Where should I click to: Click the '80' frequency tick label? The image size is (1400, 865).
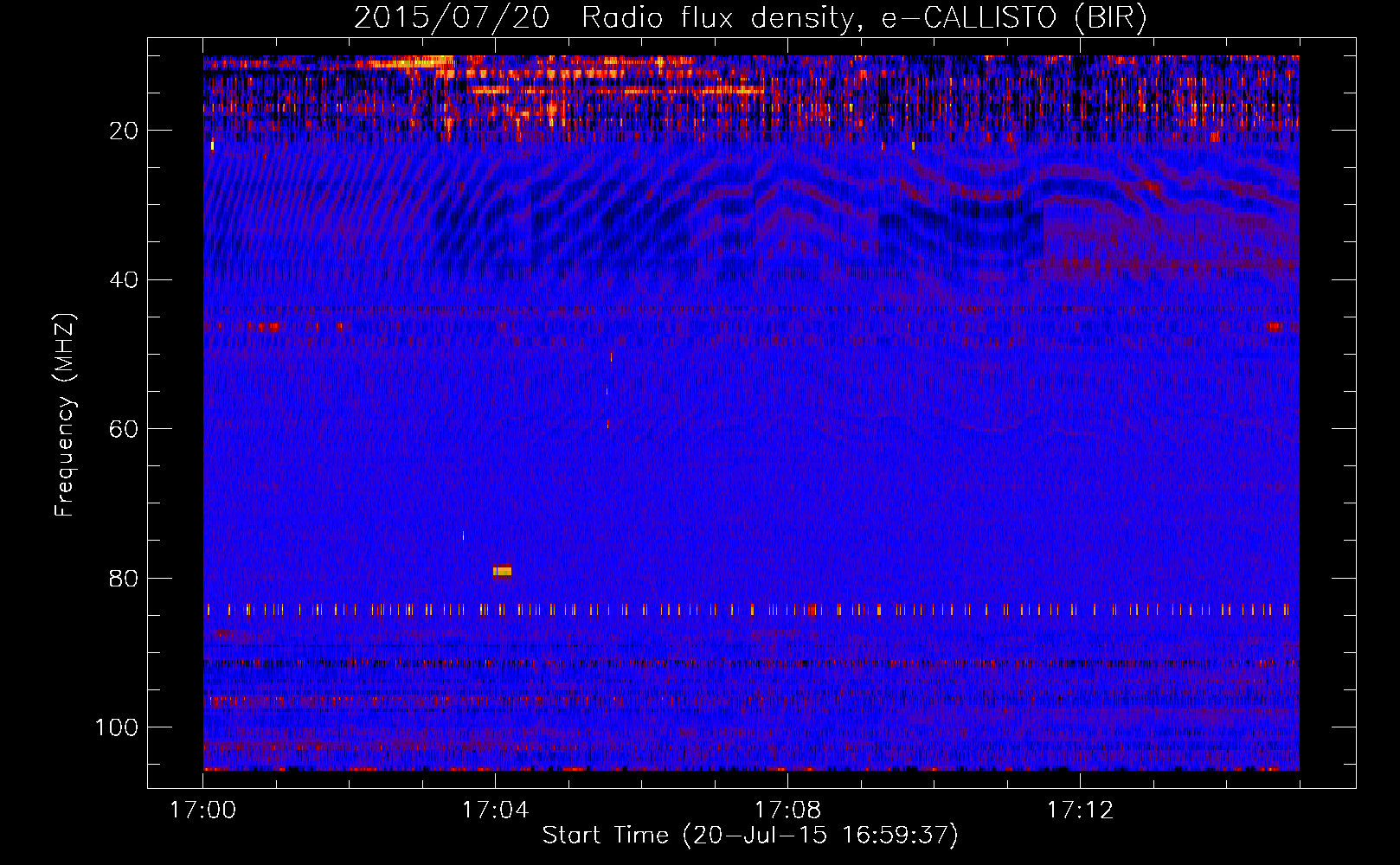coord(124,579)
